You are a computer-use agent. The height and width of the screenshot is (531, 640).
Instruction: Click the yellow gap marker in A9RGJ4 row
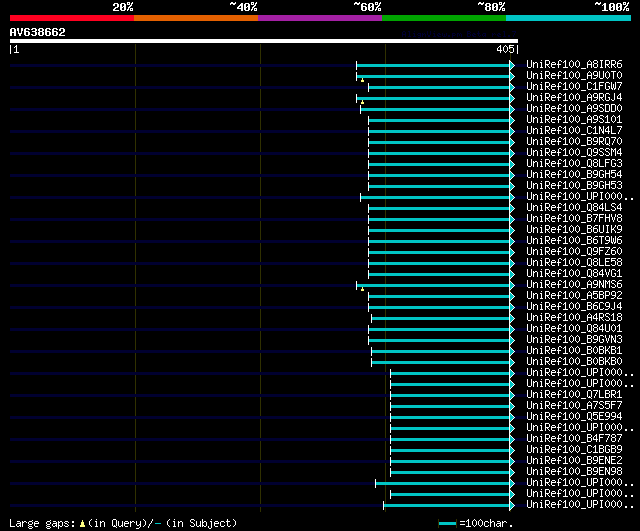pyautogui.click(x=362, y=102)
